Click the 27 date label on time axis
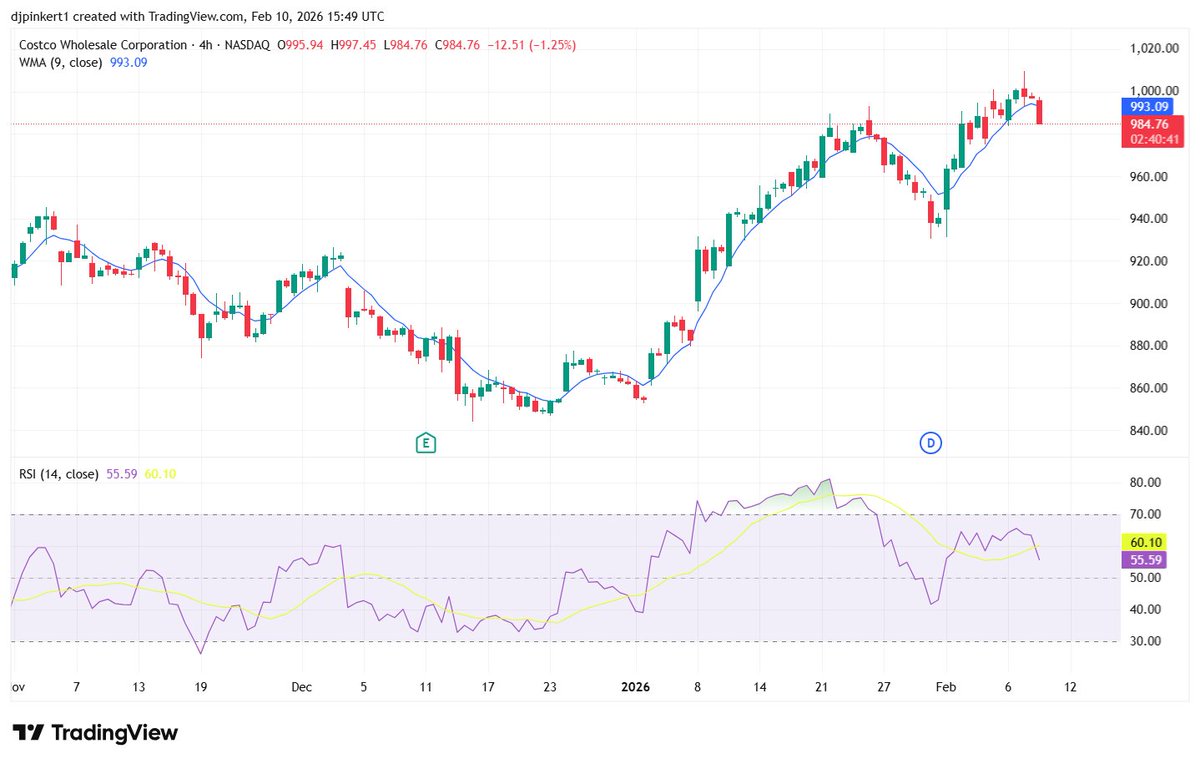The image size is (1200, 764). pos(883,688)
